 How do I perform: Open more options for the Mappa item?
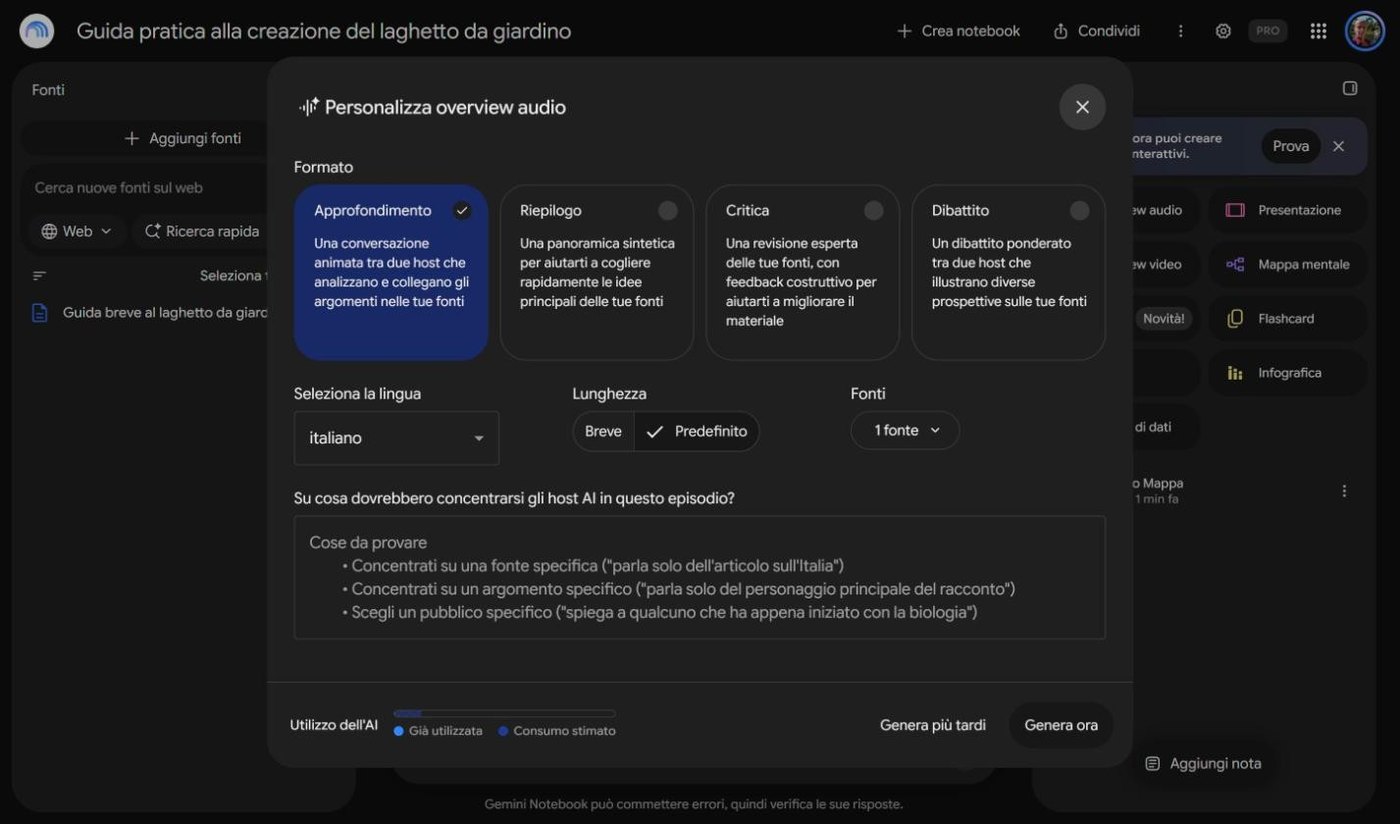[x=1344, y=491]
